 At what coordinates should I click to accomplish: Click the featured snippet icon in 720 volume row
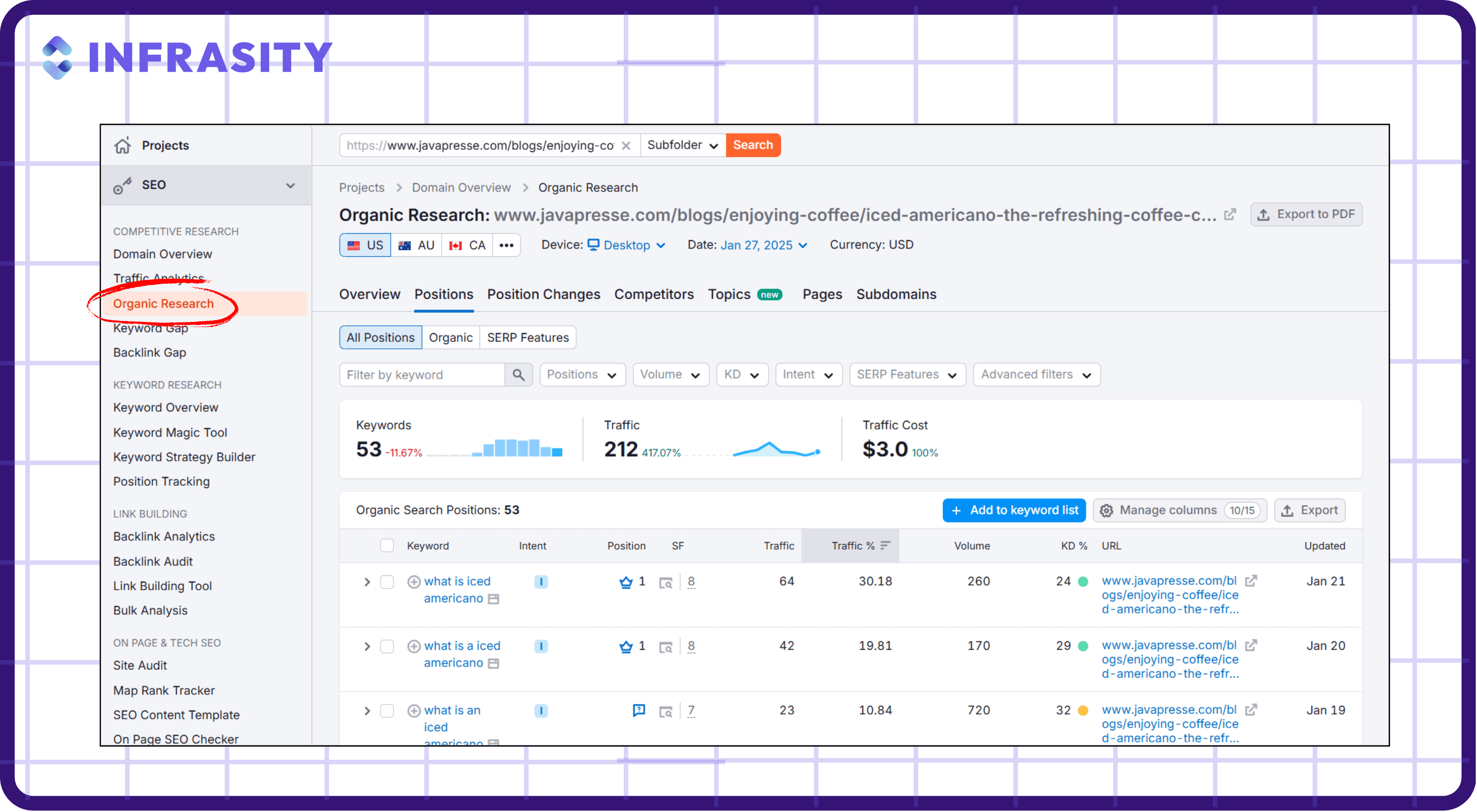[x=639, y=711]
